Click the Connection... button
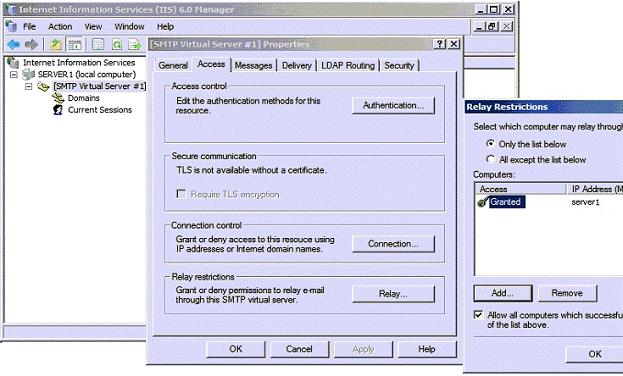623x376 pixels. (393, 244)
